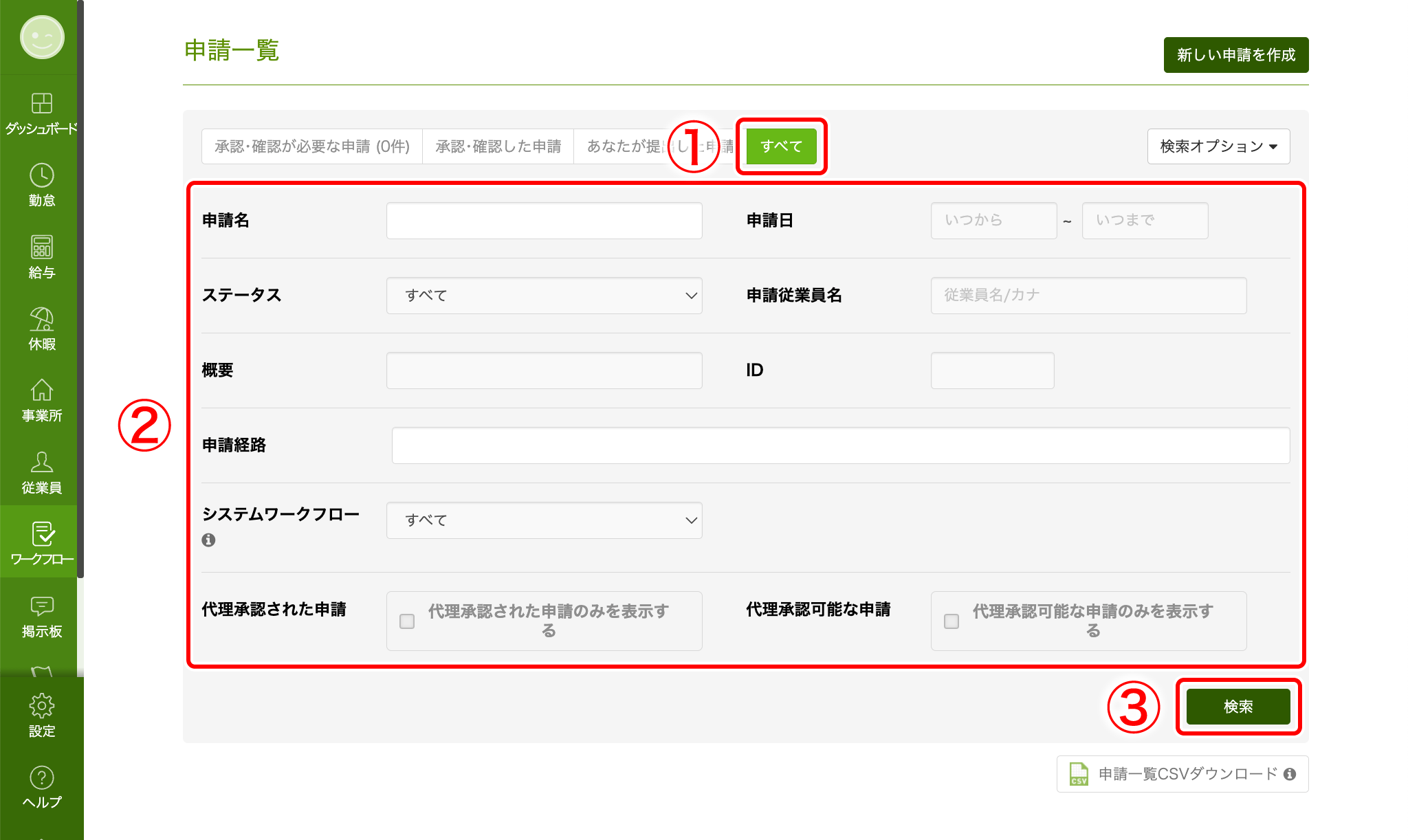Click the 申請名 text input field
This screenshot has width=1408, height=840.
tap(543, 221)
